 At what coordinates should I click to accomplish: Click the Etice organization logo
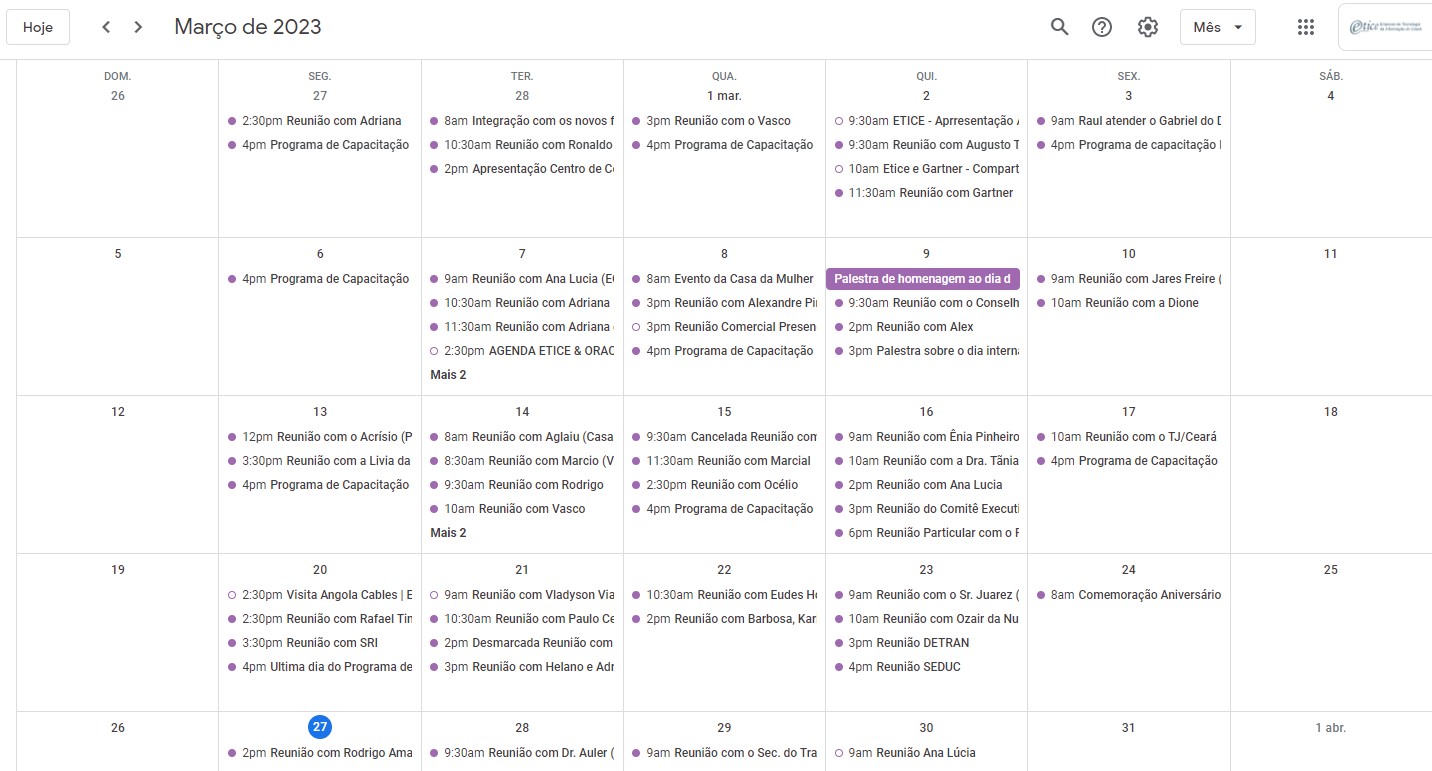1385,28
